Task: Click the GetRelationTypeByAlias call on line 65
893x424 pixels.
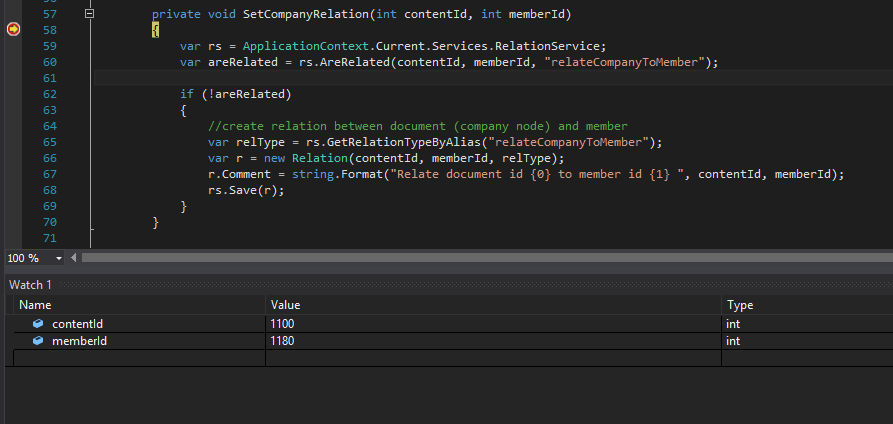Action: [x=404, y=142]
